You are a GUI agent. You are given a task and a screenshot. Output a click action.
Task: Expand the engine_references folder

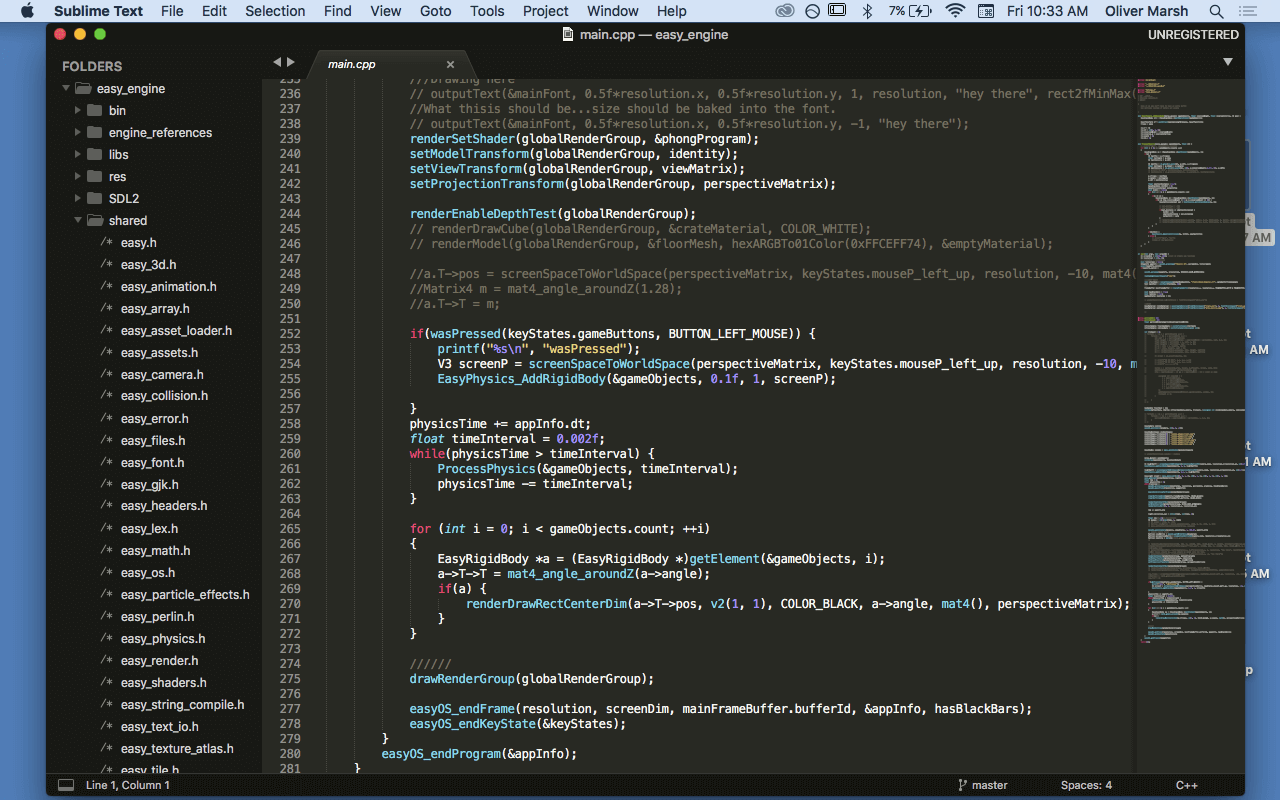78,132
